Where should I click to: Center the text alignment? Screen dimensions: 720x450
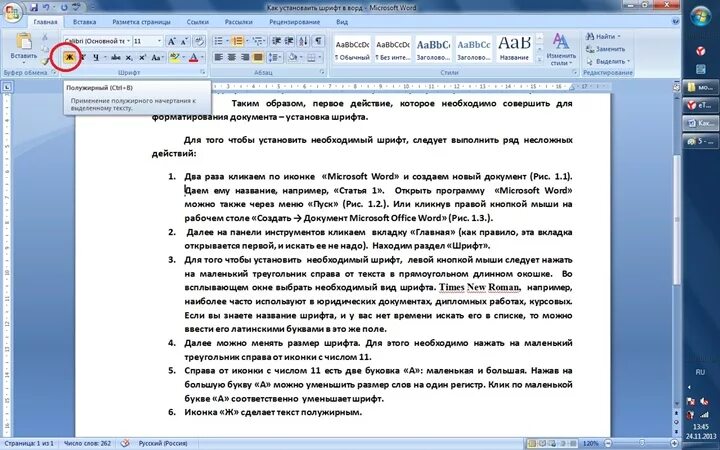232,57
